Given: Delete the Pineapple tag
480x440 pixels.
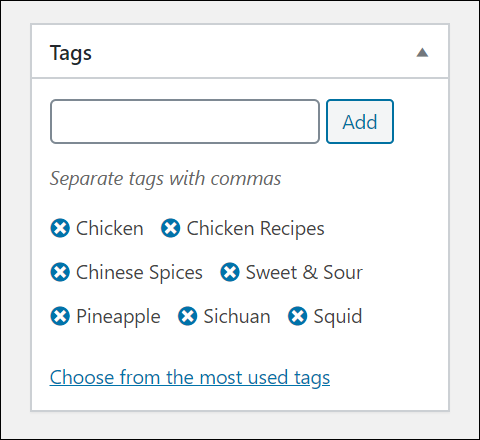Looking at the screenshot, I should tap(60, 316).
